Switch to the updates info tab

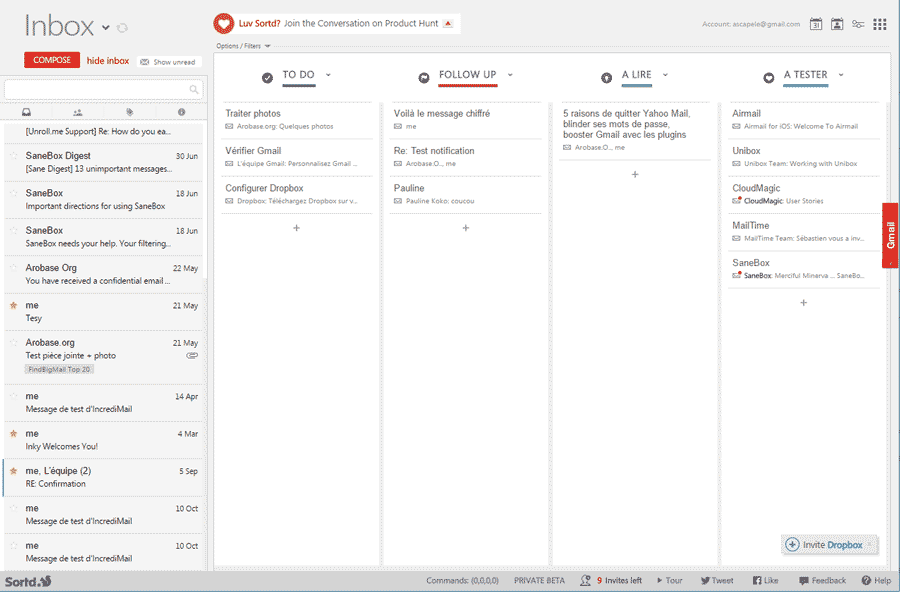point(181,112)
